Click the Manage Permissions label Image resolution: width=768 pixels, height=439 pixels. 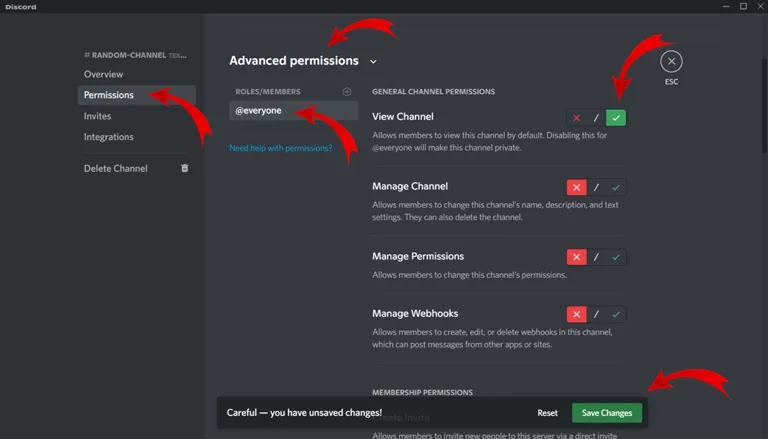418,256
